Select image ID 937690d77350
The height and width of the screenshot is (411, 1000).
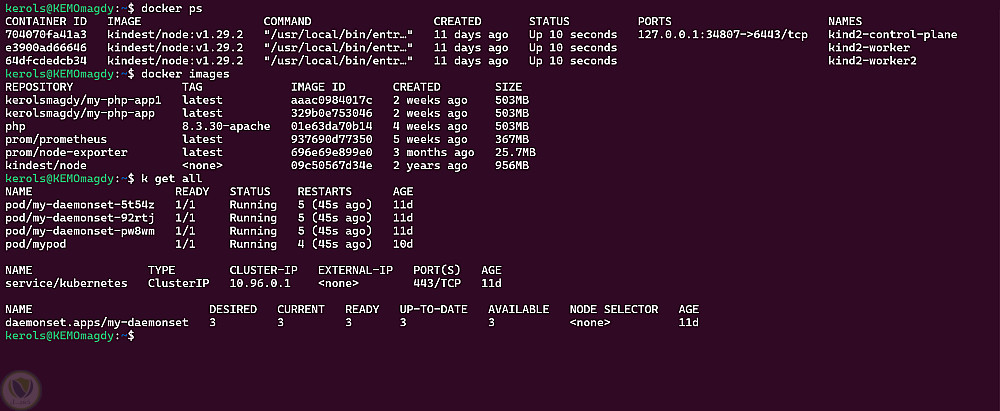(332, 139)
